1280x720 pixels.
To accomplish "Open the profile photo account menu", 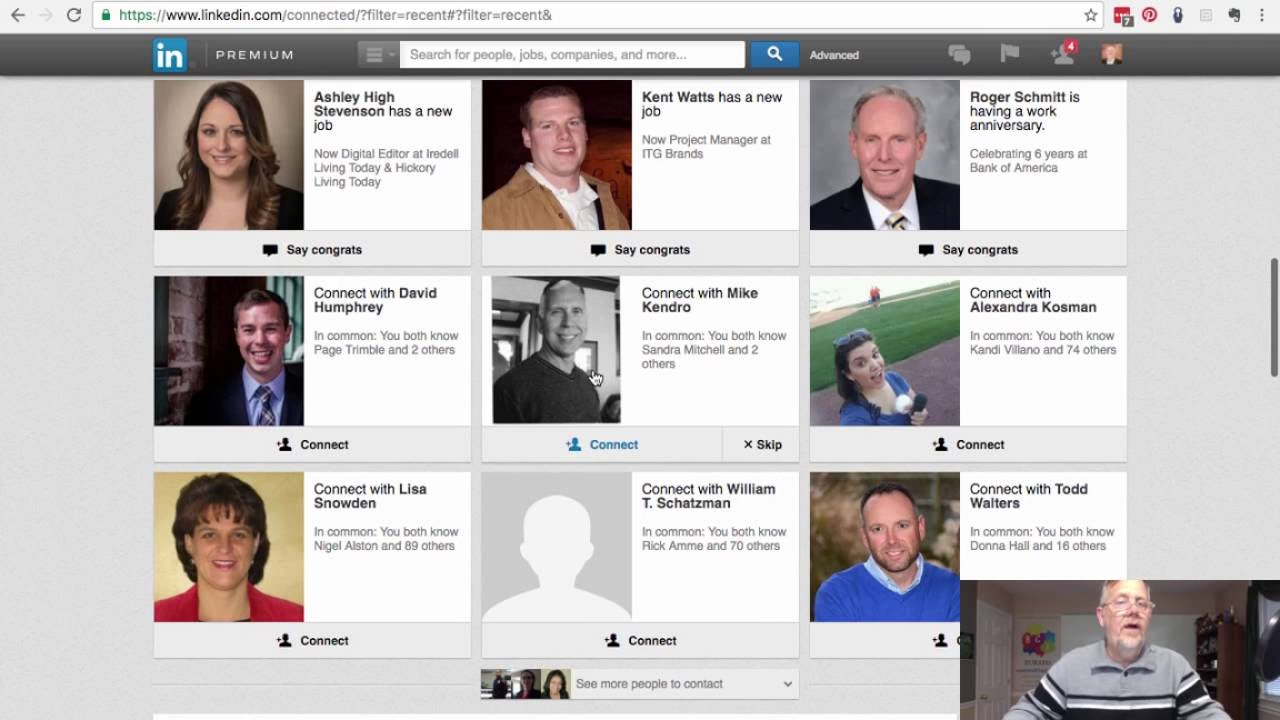I will coord(1111,54).
